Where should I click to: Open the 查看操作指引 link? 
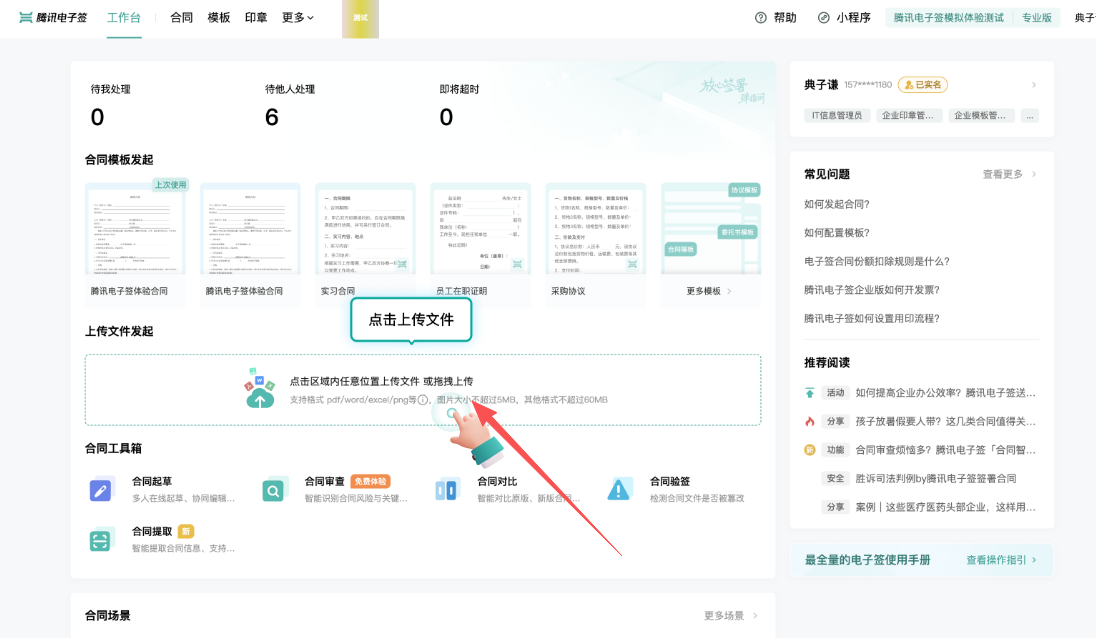coord(996,562)
